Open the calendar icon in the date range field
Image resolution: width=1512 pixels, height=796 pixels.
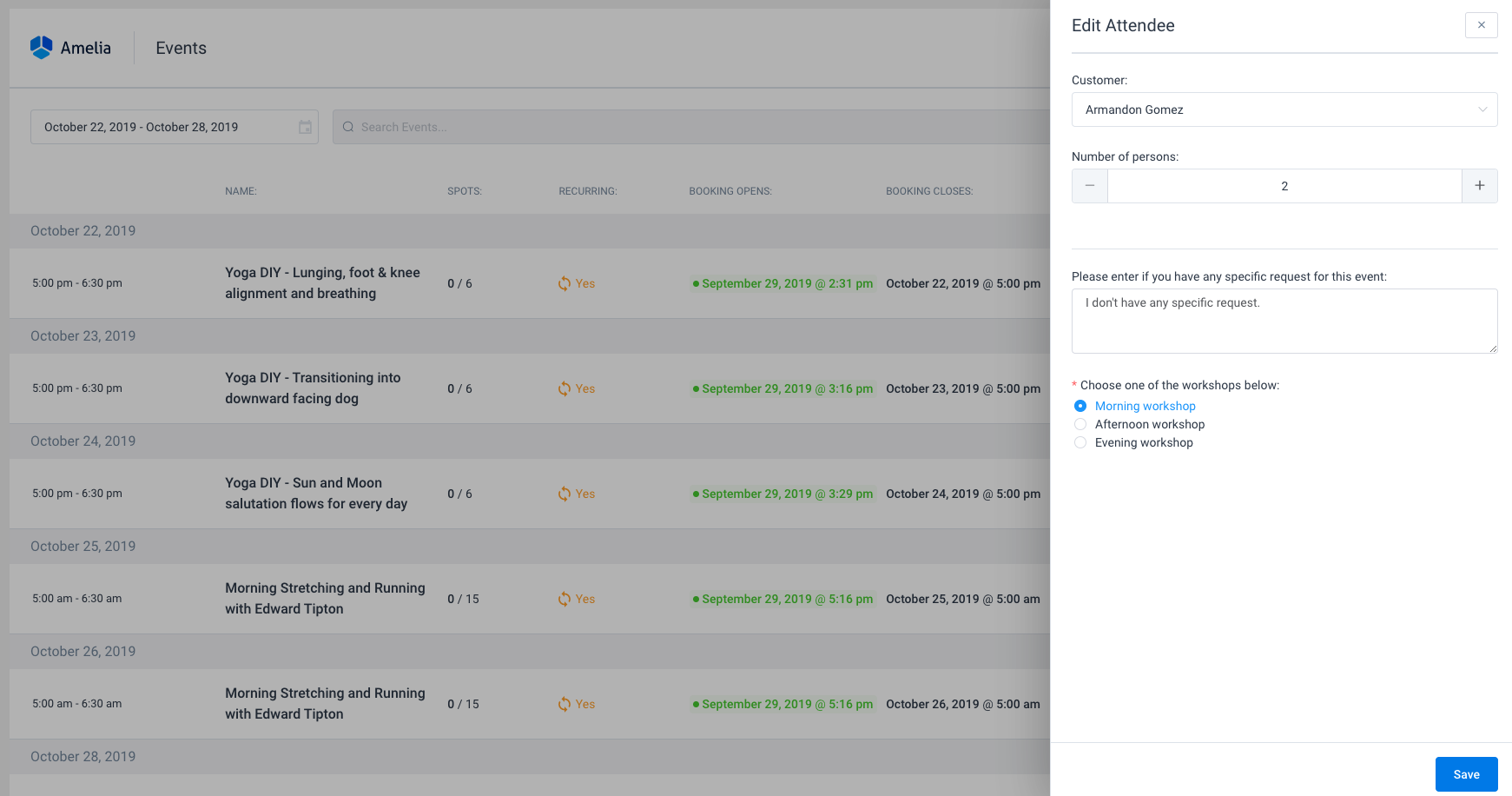coord(305,127)
